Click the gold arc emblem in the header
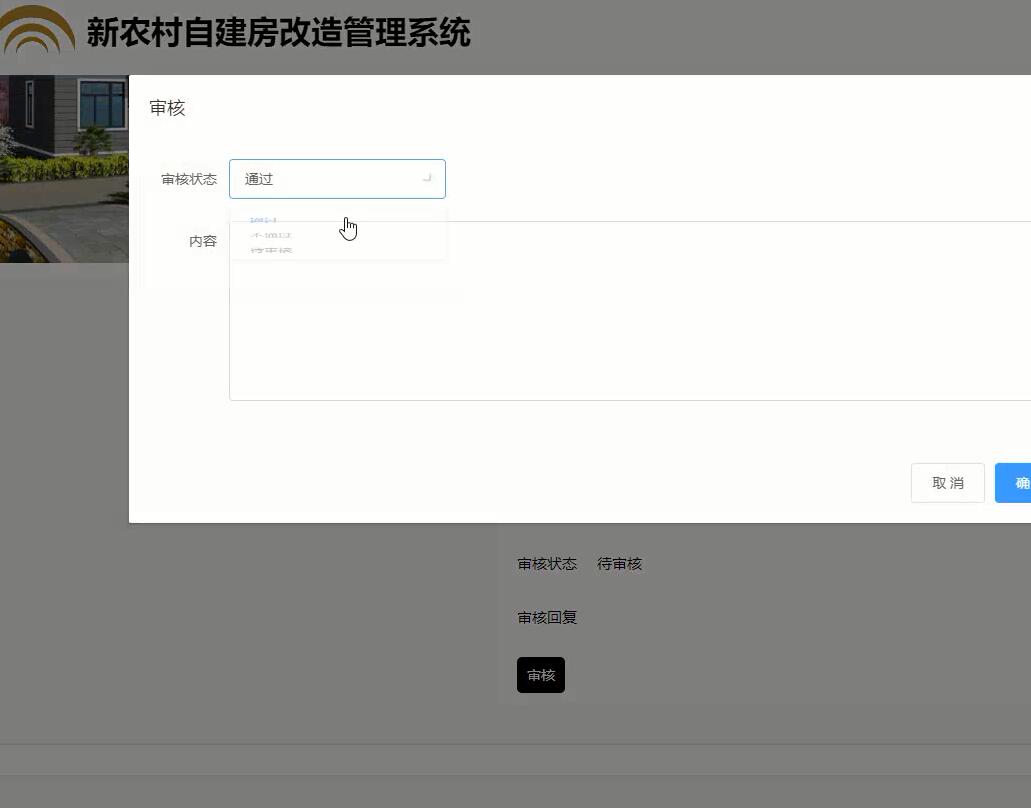 click(38, 33)
